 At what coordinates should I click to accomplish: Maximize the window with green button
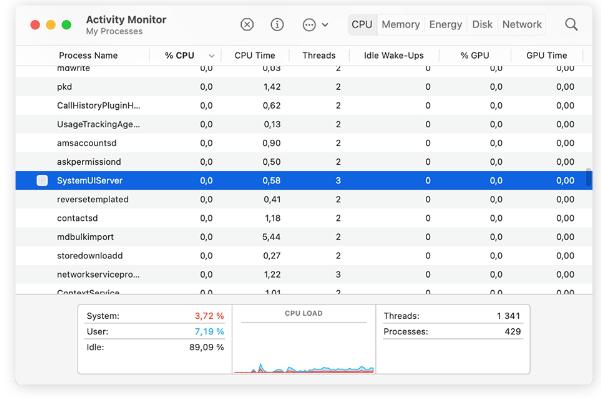[x=66, y=25]
